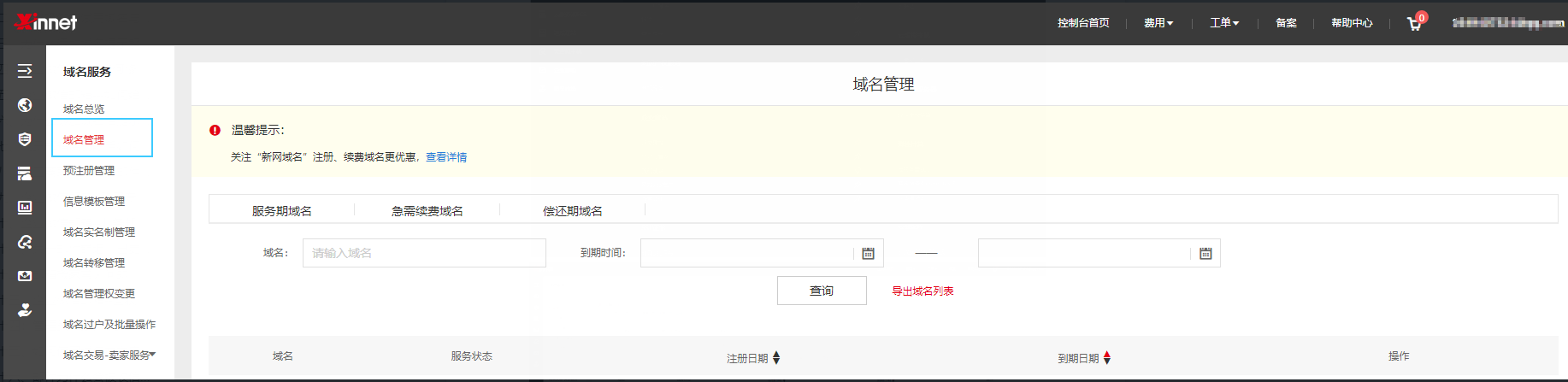Viewport: 1568px width, 382px height.
Task: Expand 域名交易-卖家服务 submenu
Action: 109,355
